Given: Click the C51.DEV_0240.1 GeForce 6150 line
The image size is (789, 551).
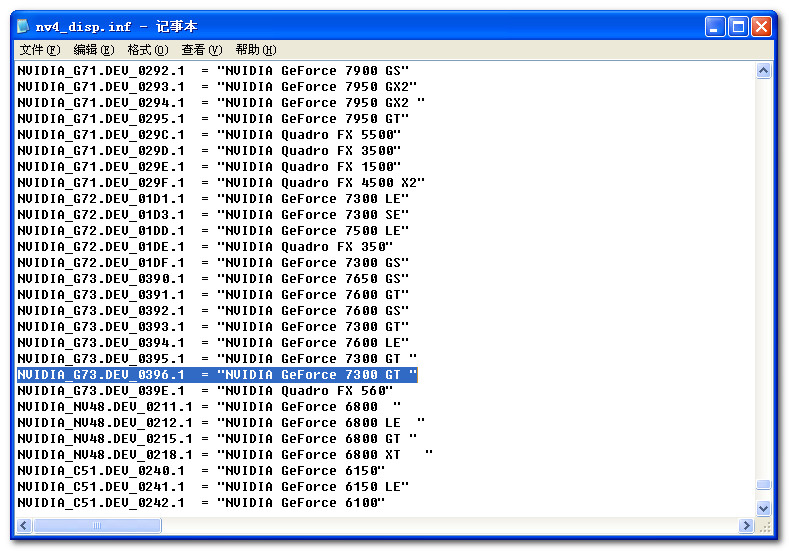Looking at the screenshot, I should (x=201, y=471).
